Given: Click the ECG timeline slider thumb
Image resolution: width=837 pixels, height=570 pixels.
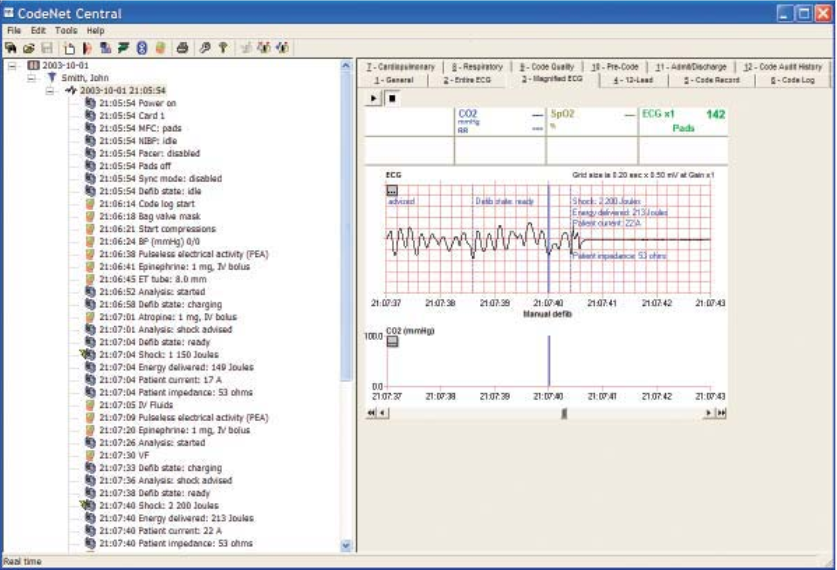Looking at the screenshot, I should click(x=564, y=413).
